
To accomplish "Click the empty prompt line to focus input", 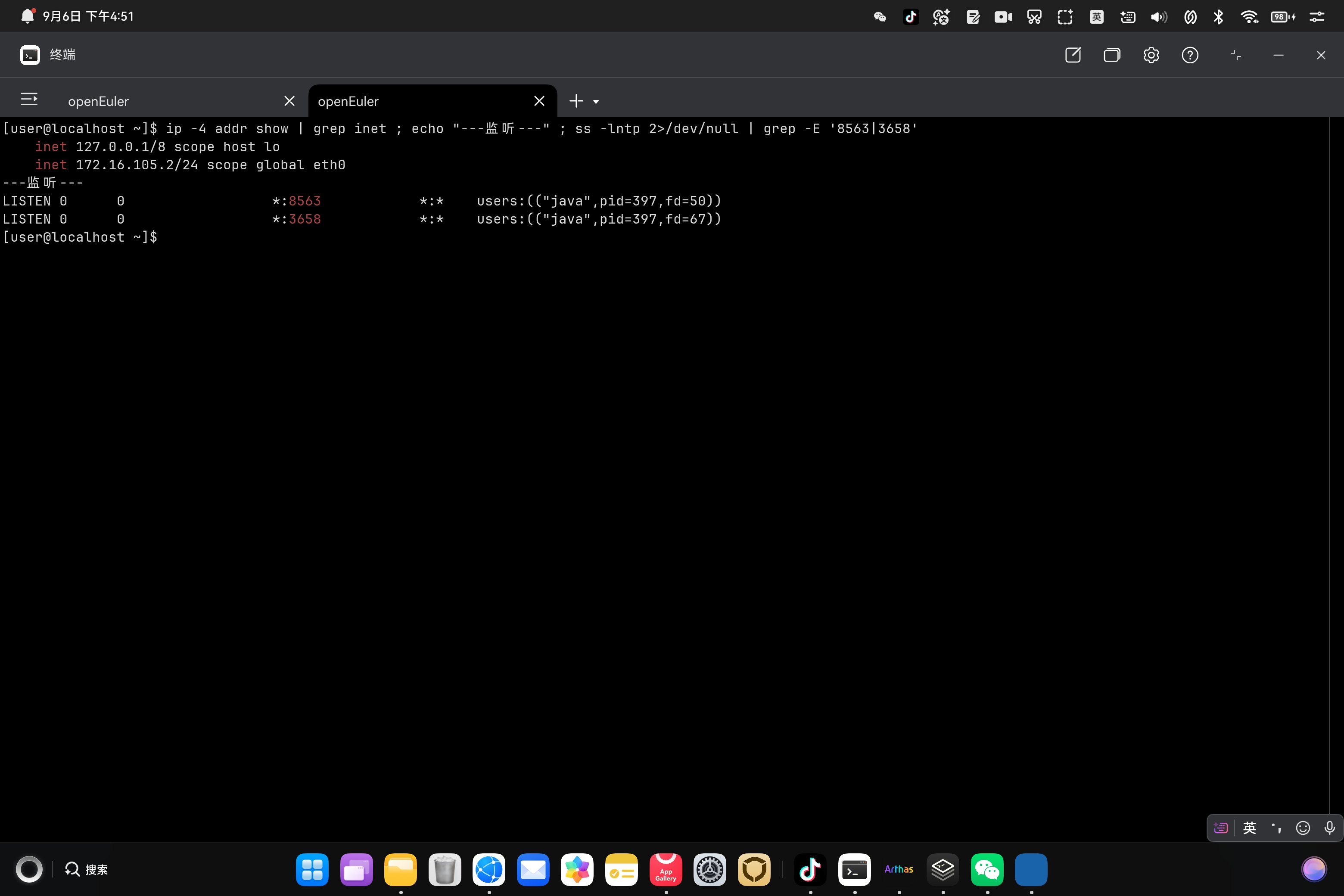I will pyautogui.click(x=80, y=237).
